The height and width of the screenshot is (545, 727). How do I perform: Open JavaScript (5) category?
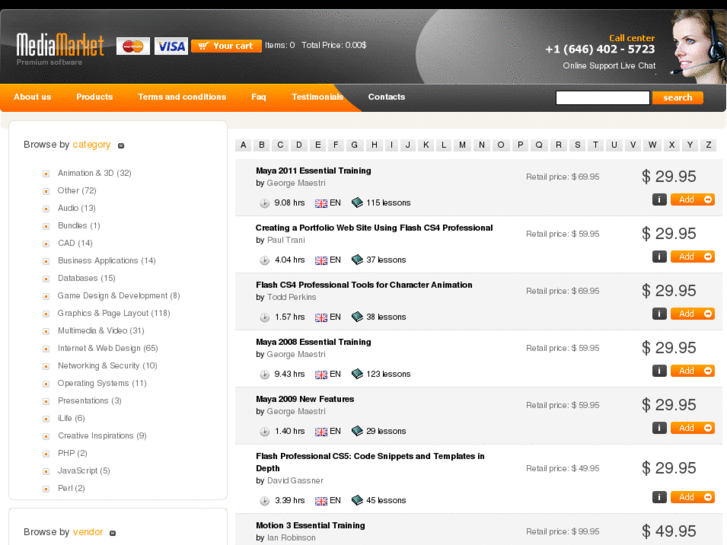pos(84,471)
